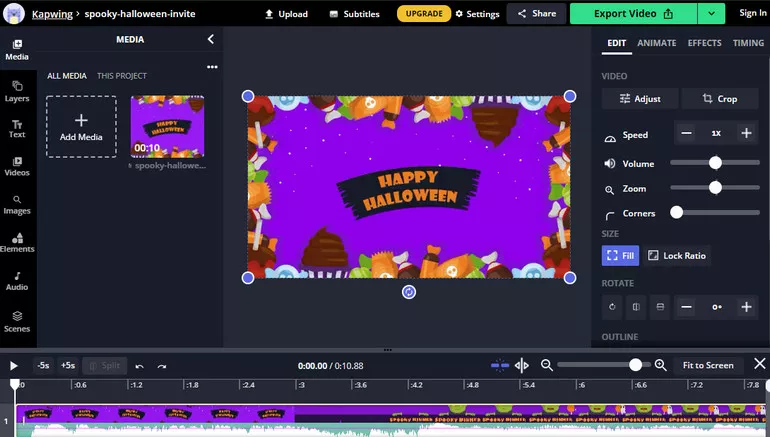The width and height of the screenshot is (770, 437).
Task: Switch to the EDIT tab
Action: pyautogui.click(x=616, y=43)
